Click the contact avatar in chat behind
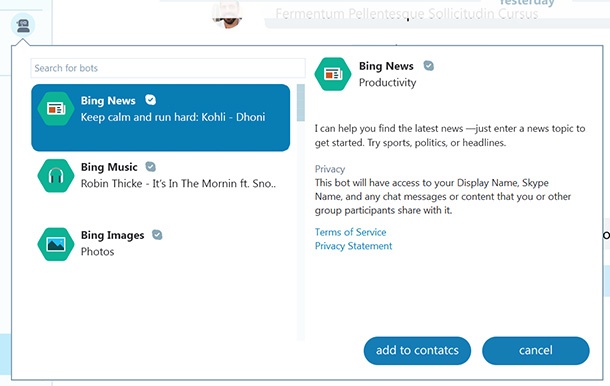The width and height of the screenshot is (610, 386). point(228,14)
